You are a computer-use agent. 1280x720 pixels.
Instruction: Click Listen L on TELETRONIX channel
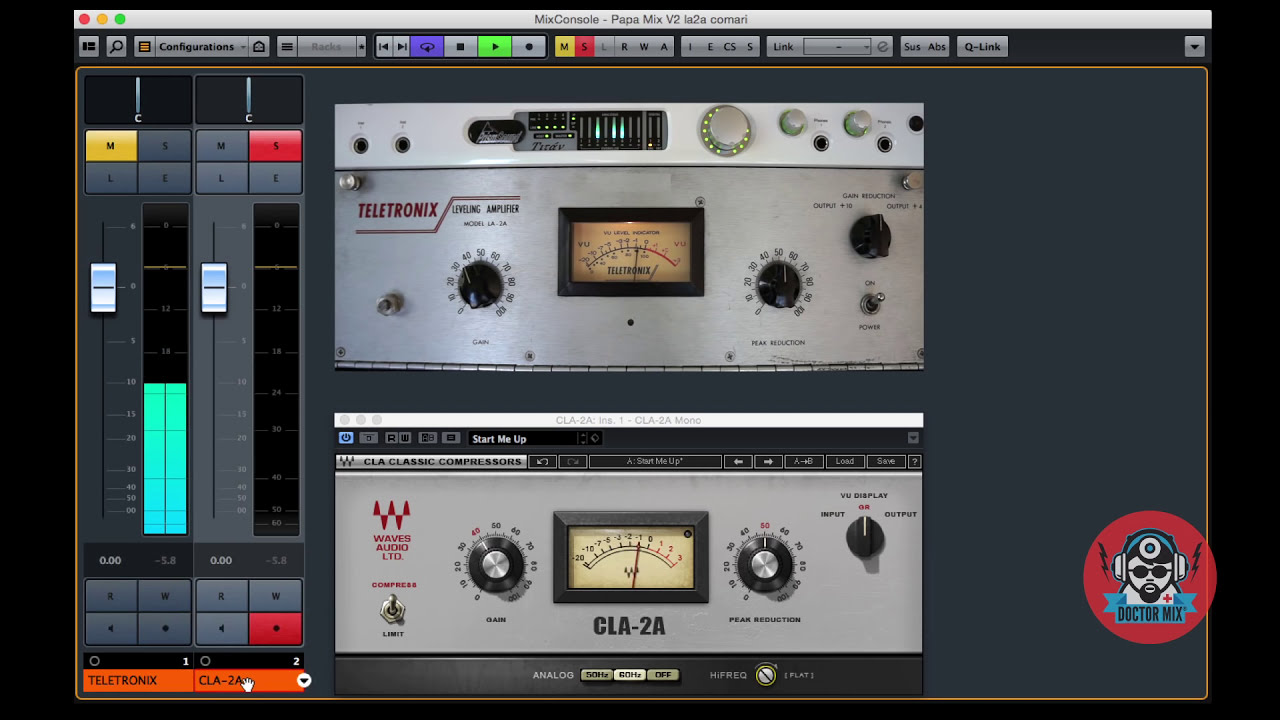pyautogui.click(x=110, y=178)
